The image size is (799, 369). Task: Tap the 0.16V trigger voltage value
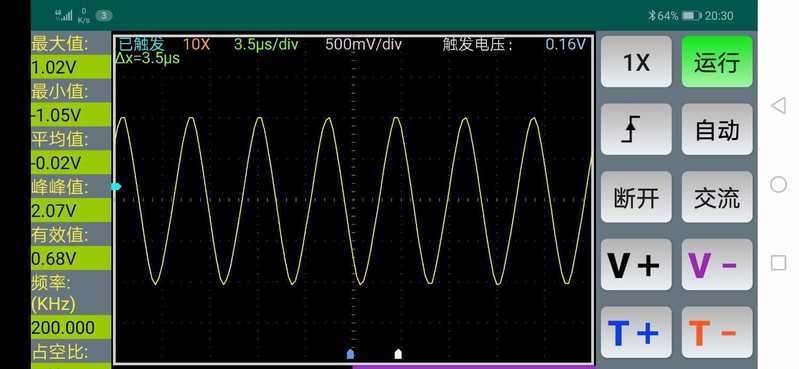click(x=566, y=44)
